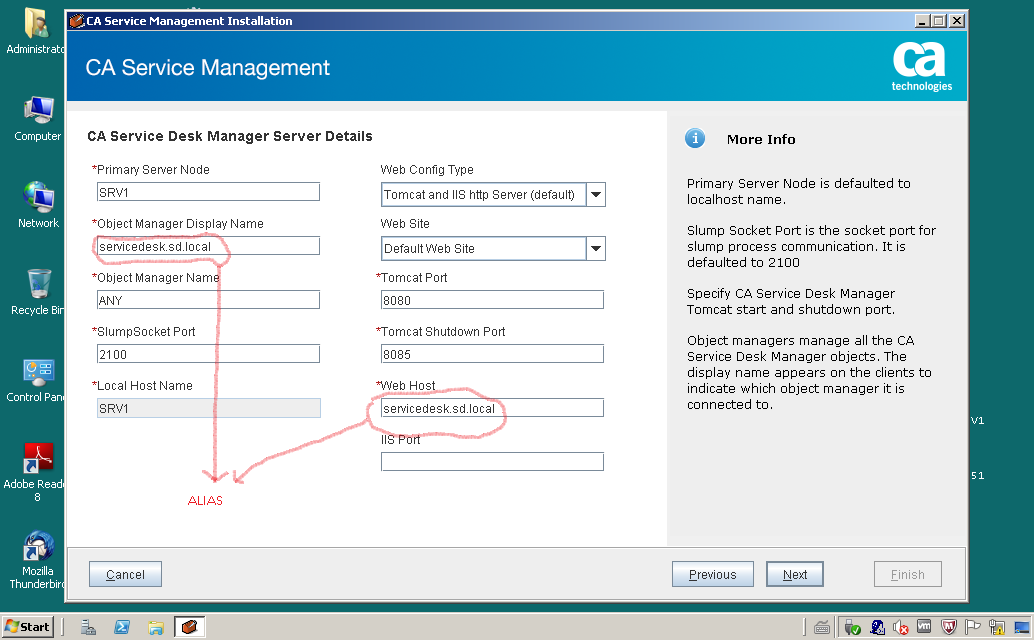Click the PowerShell taskbar icon
Screen dimensions: 1034x640
point(122,627)
